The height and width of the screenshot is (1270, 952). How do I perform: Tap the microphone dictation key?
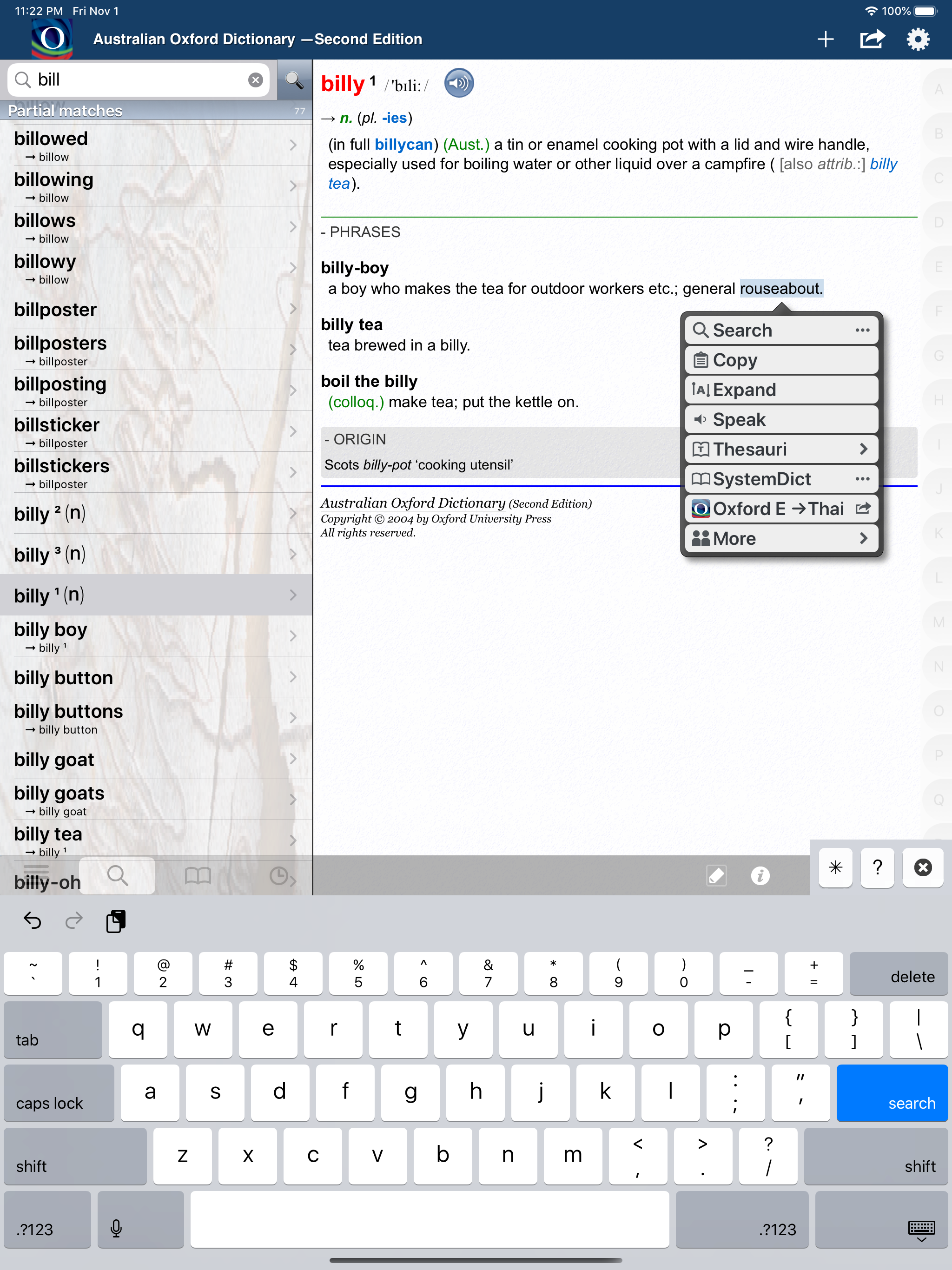point(141,1219)
